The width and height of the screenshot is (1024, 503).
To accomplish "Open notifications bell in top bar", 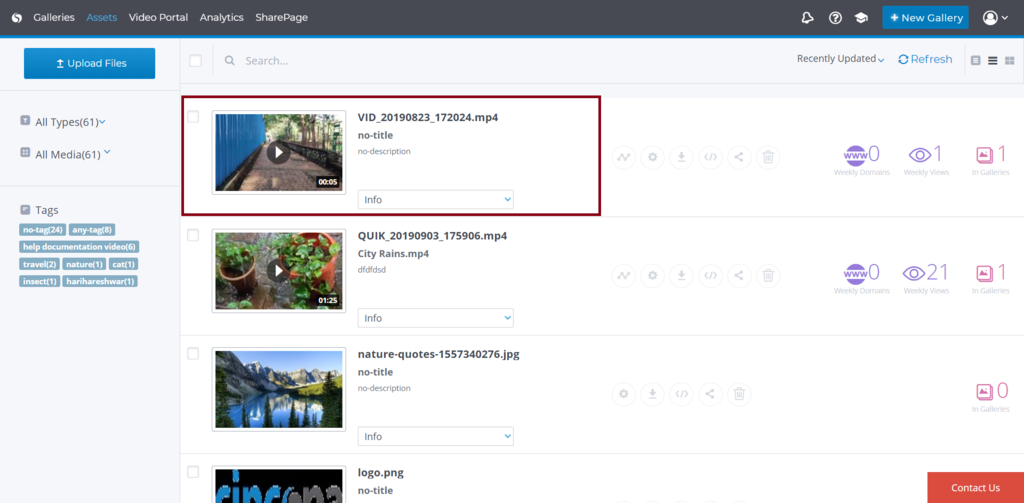I will 808,18.
